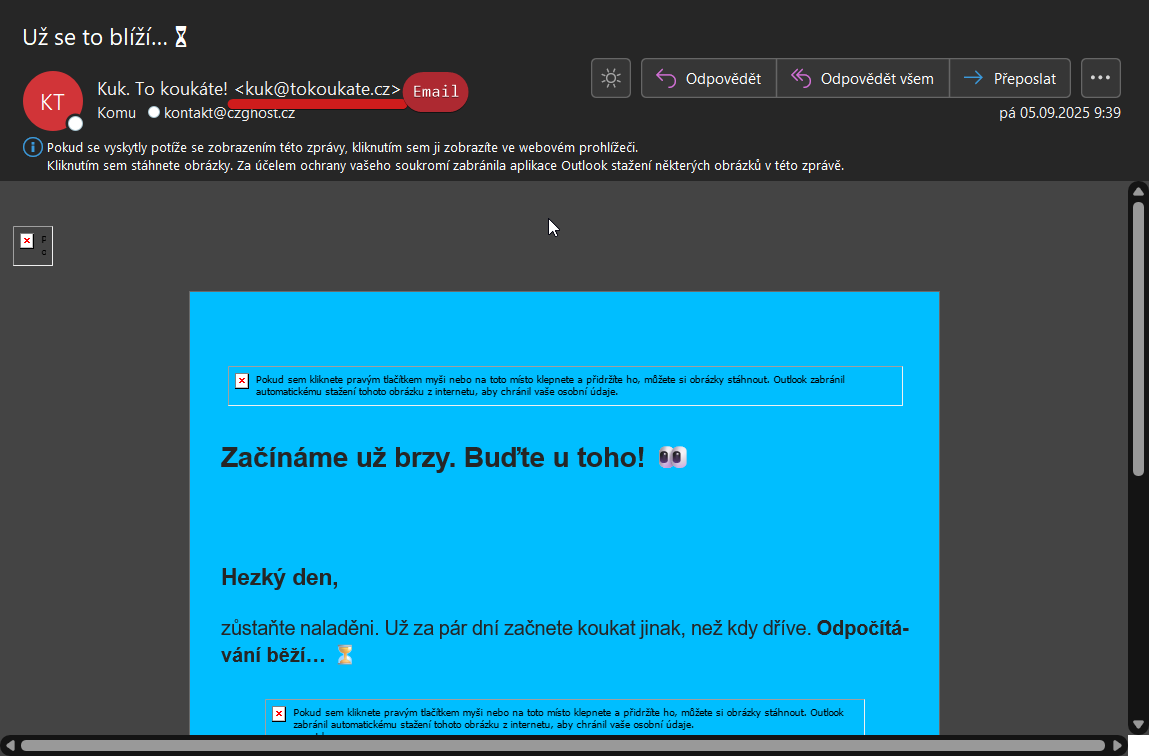Click the presence dot on the sender avatar
The height and width of the screenshot is (756, 1149).
coord(74,123)
